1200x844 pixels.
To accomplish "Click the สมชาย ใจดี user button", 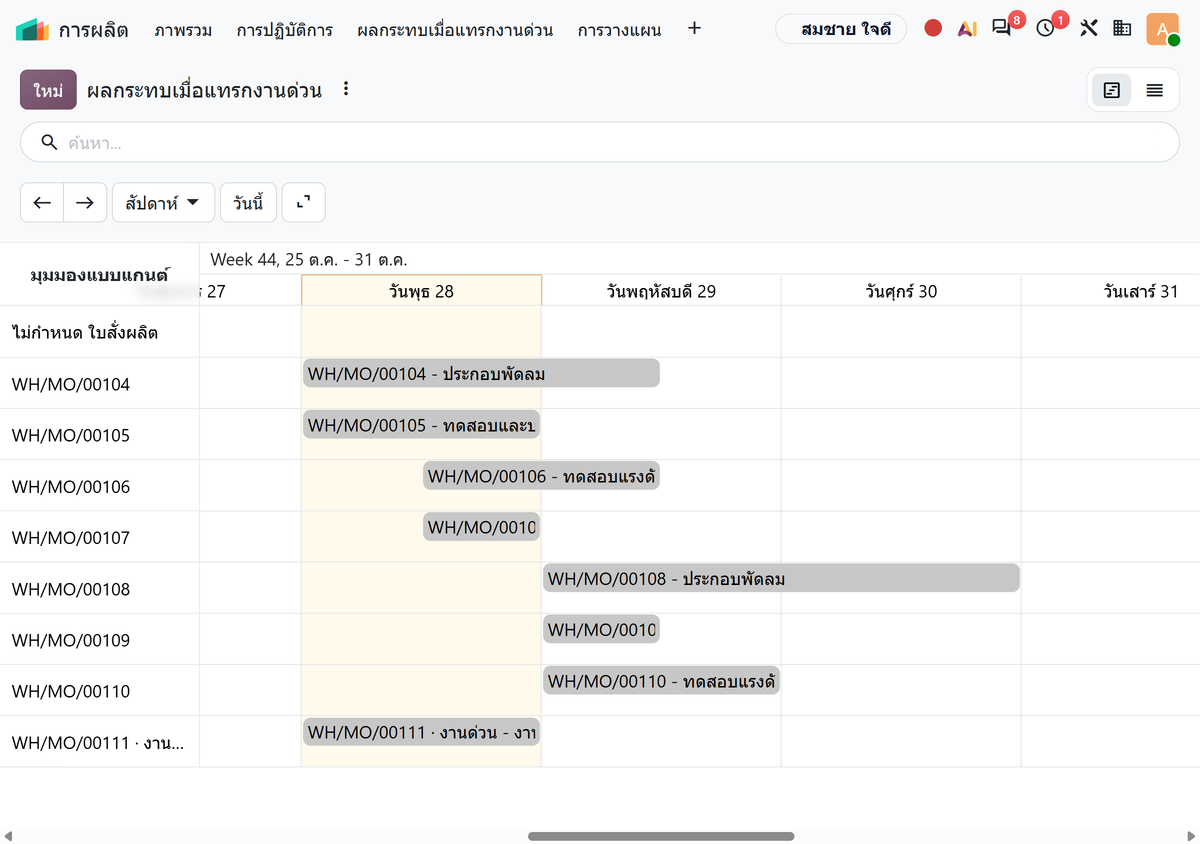I will tap(841, 29).
